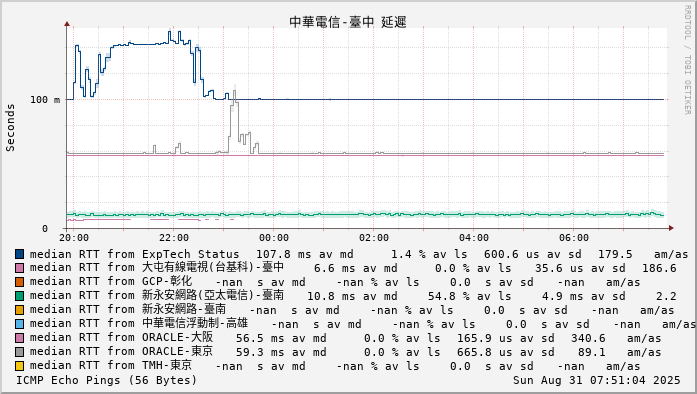697x394 pixels.
Task: Click the ICMP Echo Pings (56 Bytes) text
Action: pyautogui.click(x=106, y=380)
